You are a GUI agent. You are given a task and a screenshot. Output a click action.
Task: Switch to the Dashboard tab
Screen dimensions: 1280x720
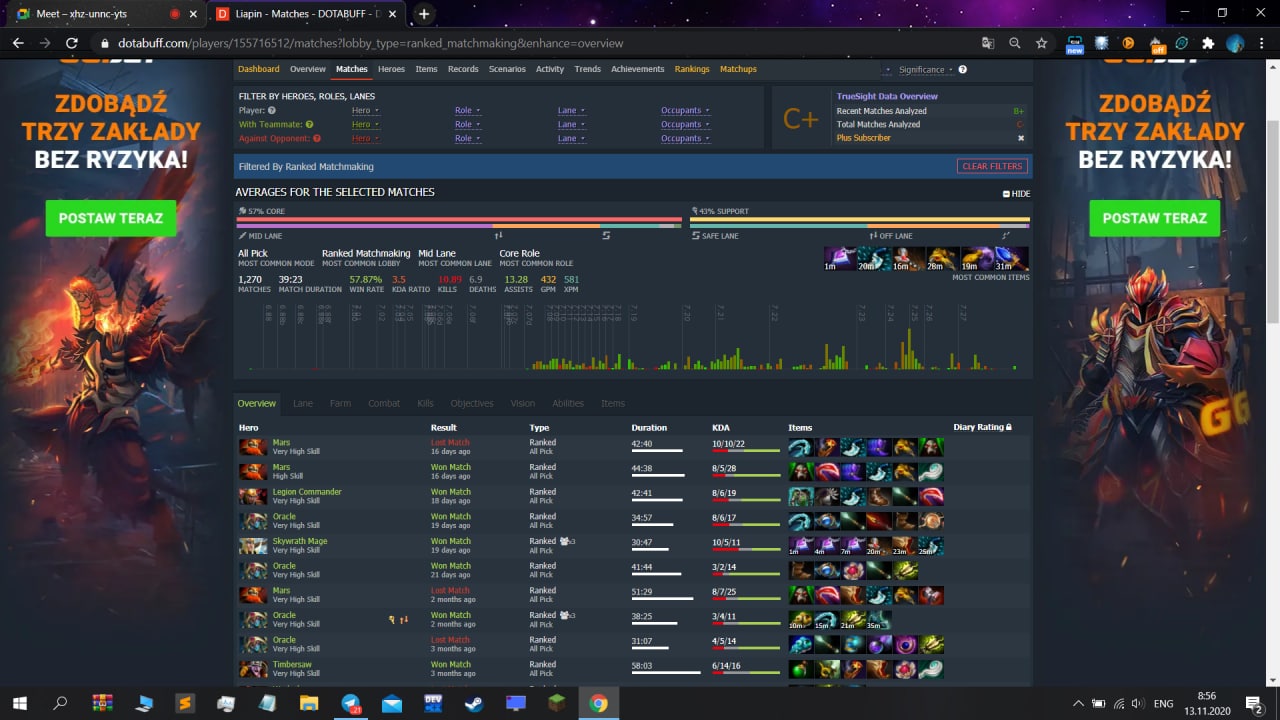[x=259, y=69]
